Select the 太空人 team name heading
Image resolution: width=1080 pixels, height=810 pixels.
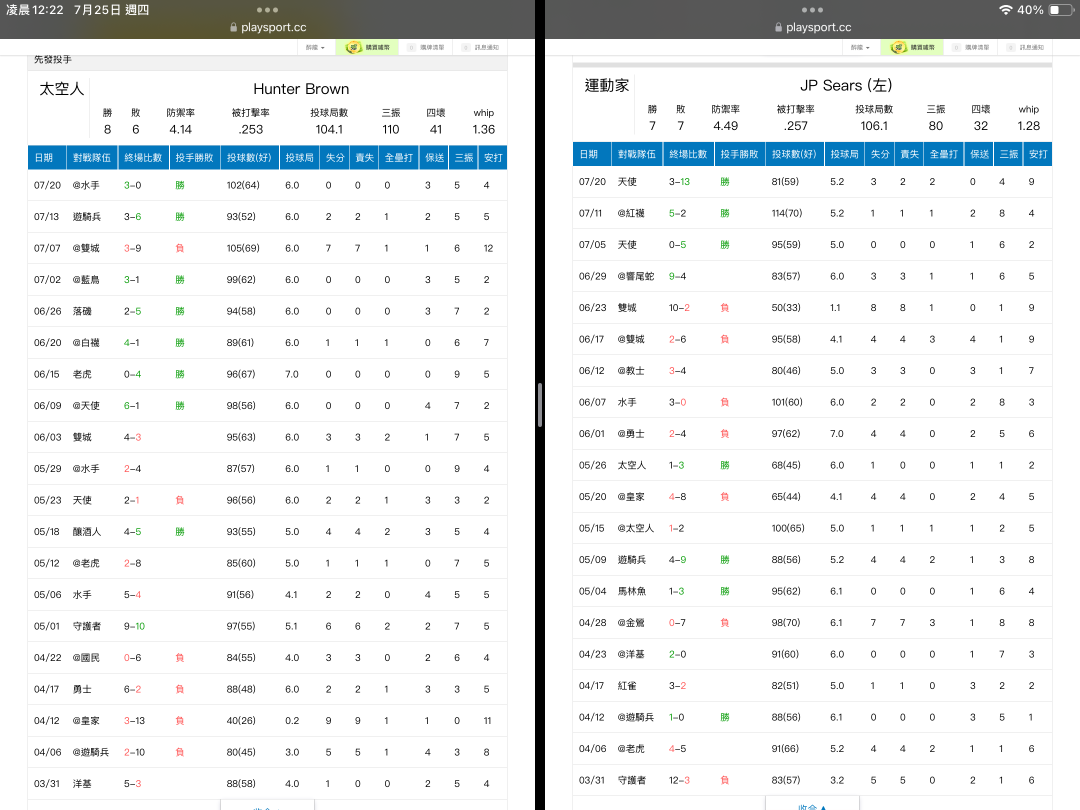[61, 89]
